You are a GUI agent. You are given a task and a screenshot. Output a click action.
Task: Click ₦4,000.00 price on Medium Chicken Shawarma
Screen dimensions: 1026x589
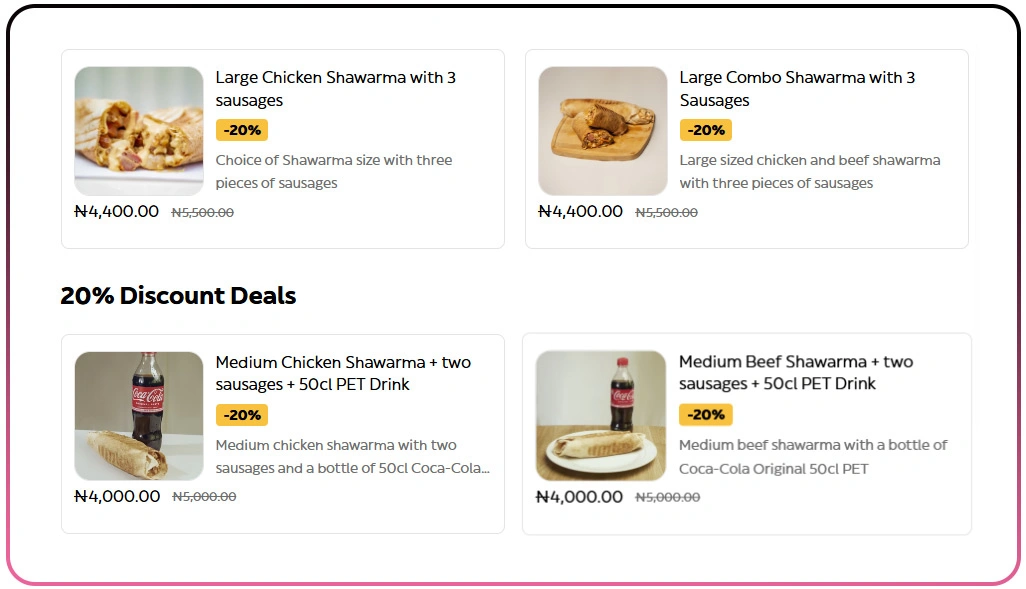[117, 496]
